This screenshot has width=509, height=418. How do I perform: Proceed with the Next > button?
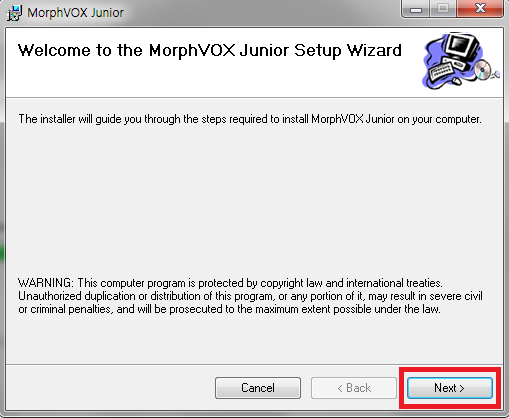450,388
